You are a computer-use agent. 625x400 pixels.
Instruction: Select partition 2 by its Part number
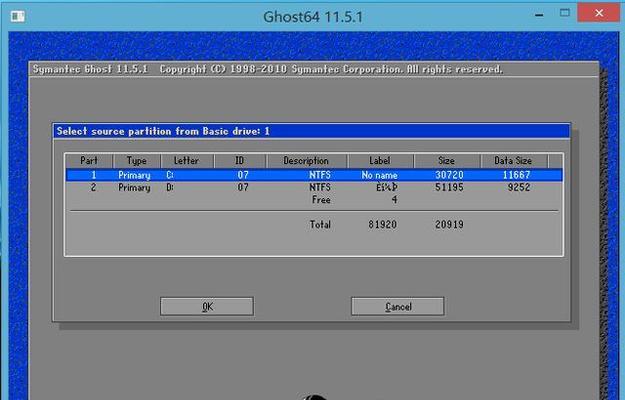click(x=93, y=187)
